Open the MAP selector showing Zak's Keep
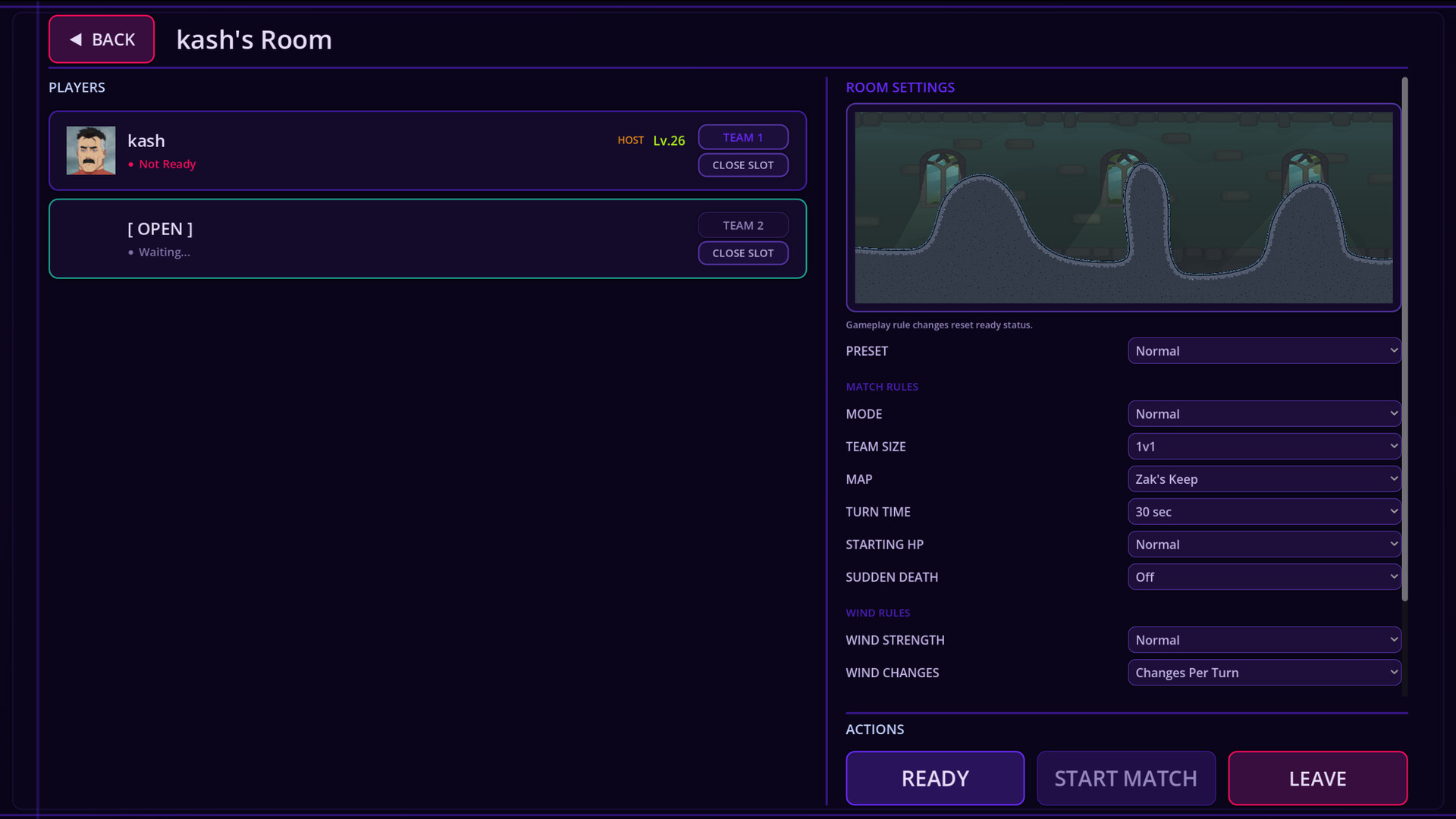Screen dimensions: 1456x819 pos(1263,479)
